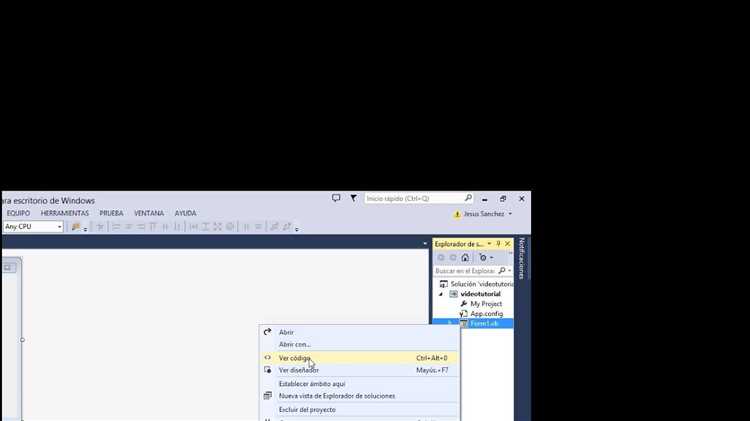The height and width of the screenshot is (421, 750).
Task: Click the Back icon in Solution Explorer
Action: point(441,257)
